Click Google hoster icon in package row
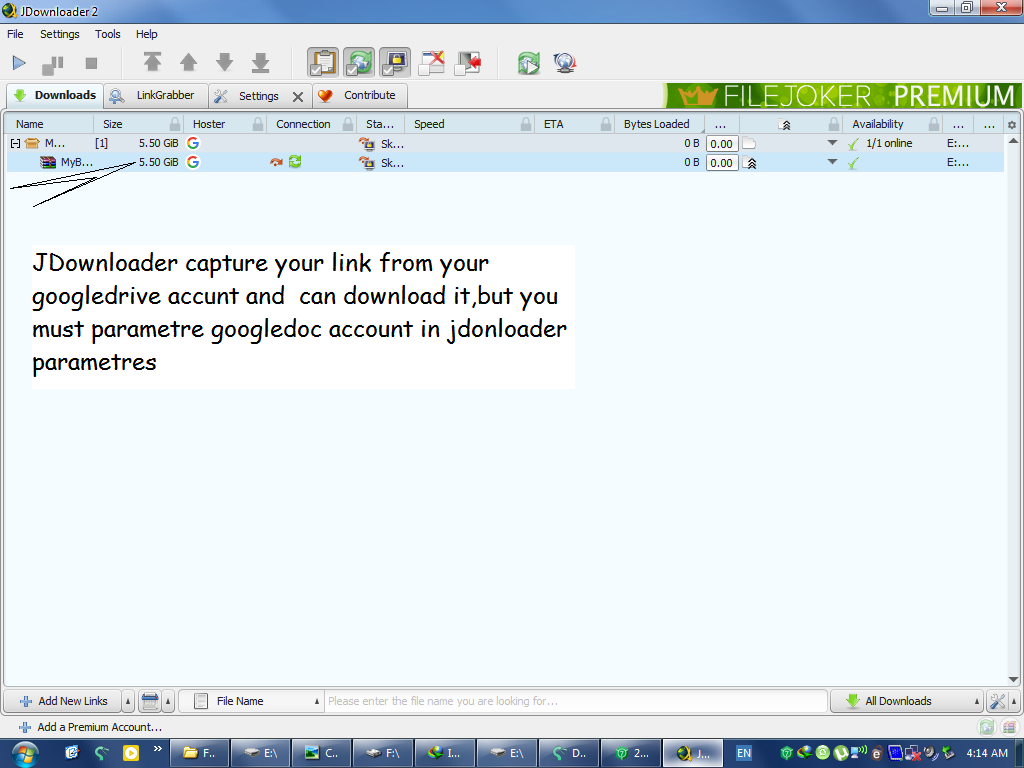Image resolution: width=1024 pixels, height=768 pixels. [x=193, y=143]
